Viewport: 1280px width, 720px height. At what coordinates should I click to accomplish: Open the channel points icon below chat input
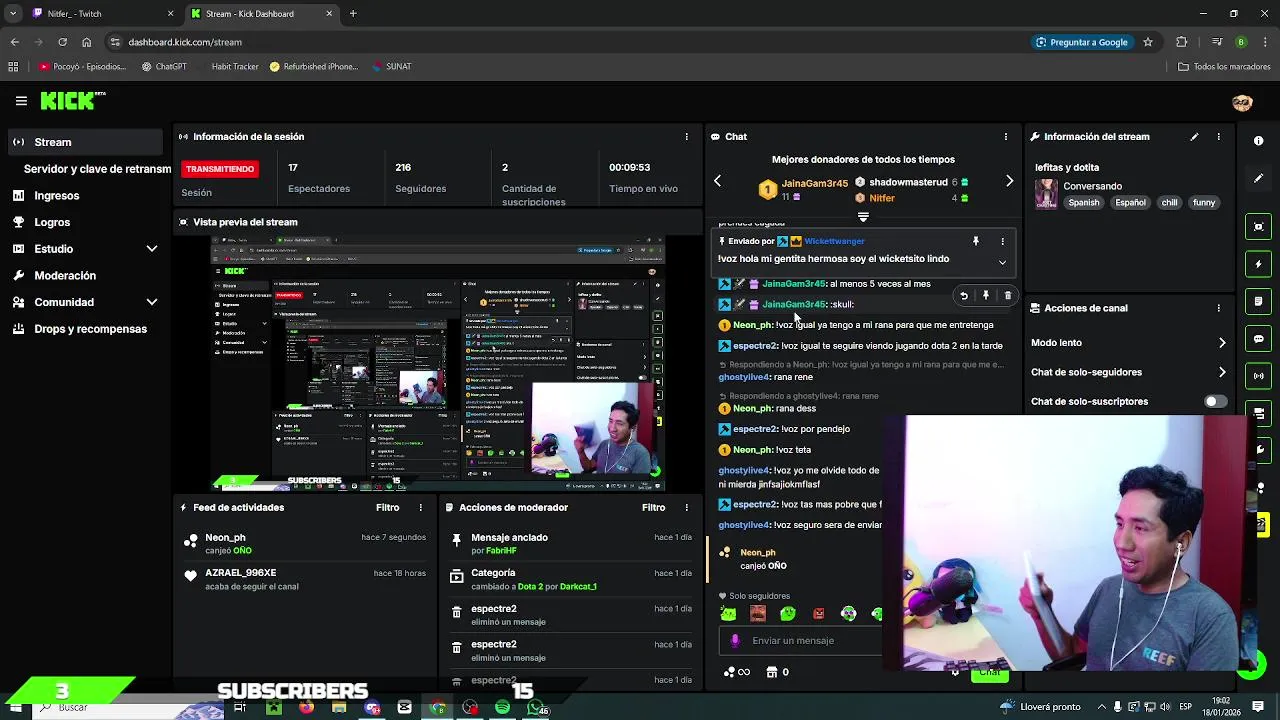(x=735, y=672)
